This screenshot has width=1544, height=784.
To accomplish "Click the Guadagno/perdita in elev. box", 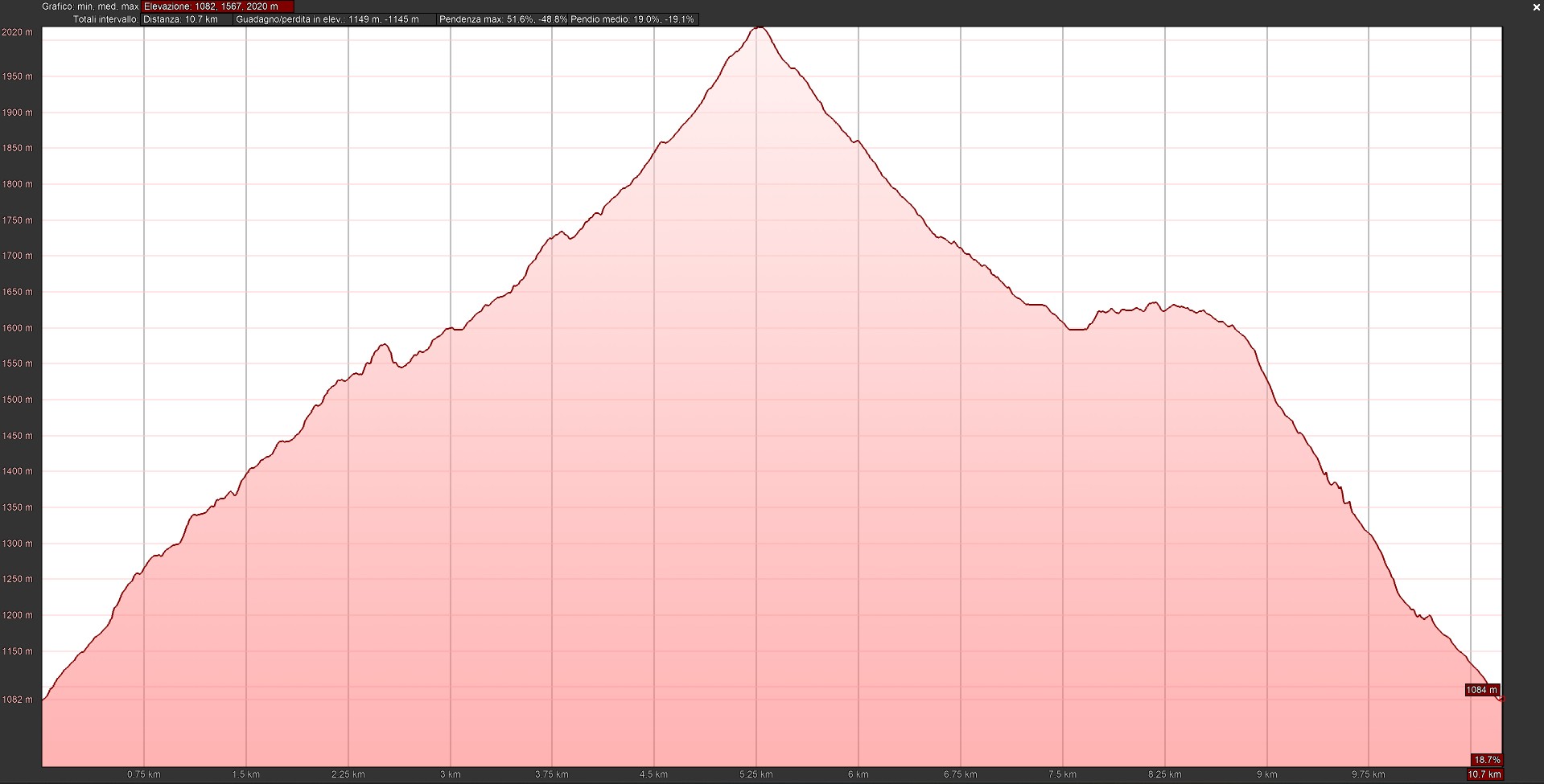I will click(335, 19).
